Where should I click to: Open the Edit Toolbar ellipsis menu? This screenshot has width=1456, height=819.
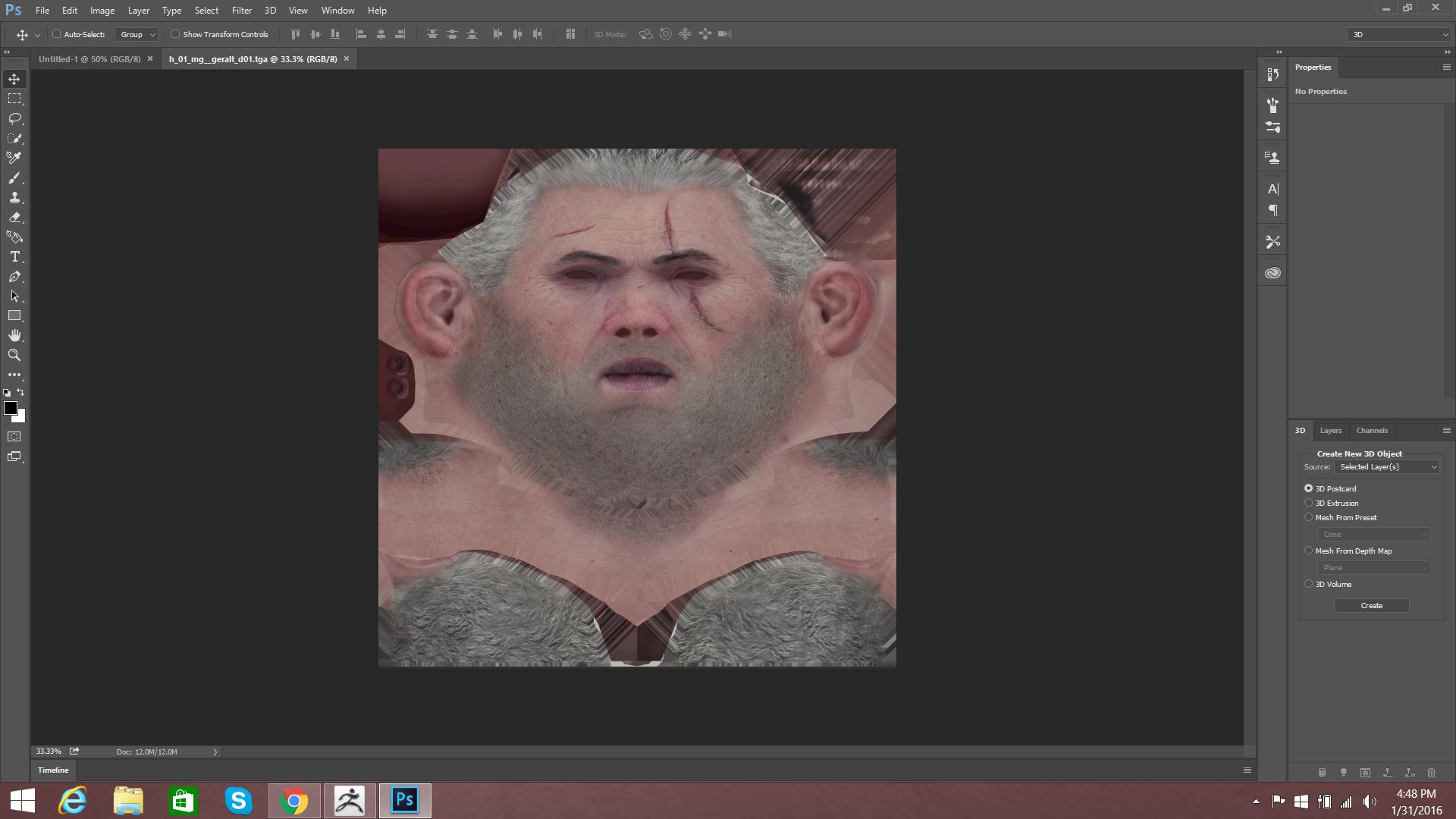click(14, 375)
